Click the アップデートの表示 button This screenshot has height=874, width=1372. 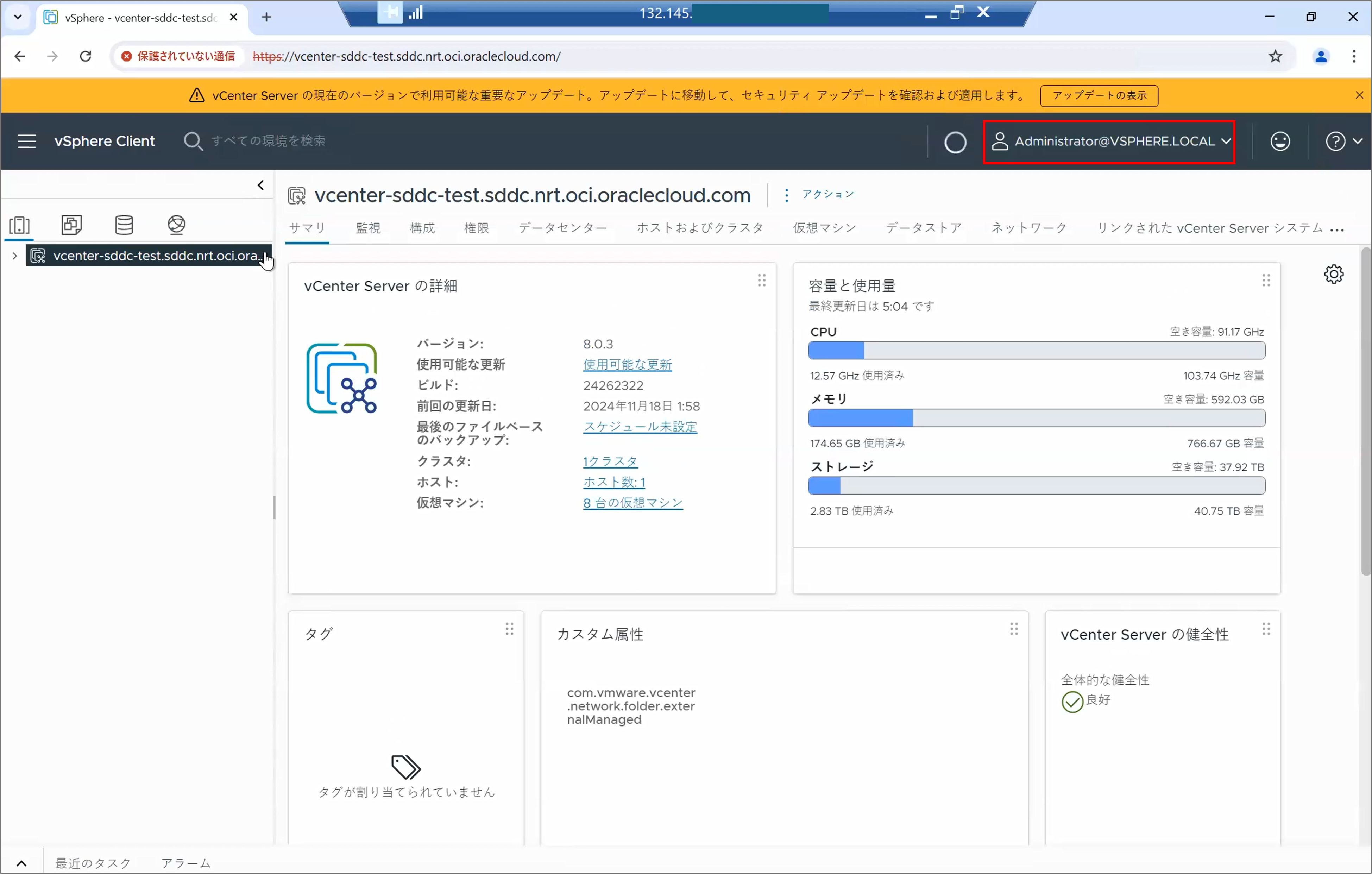pyautogui.click(x=1099, y=96)
